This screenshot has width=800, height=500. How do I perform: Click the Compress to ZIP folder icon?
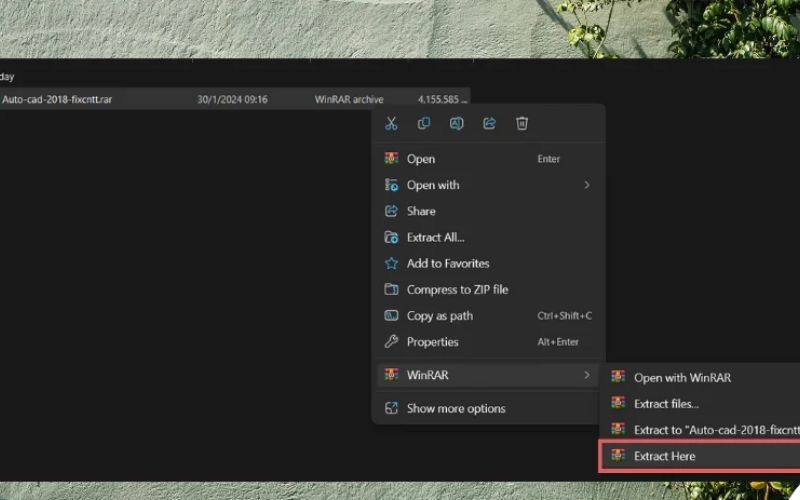[391, 289]
